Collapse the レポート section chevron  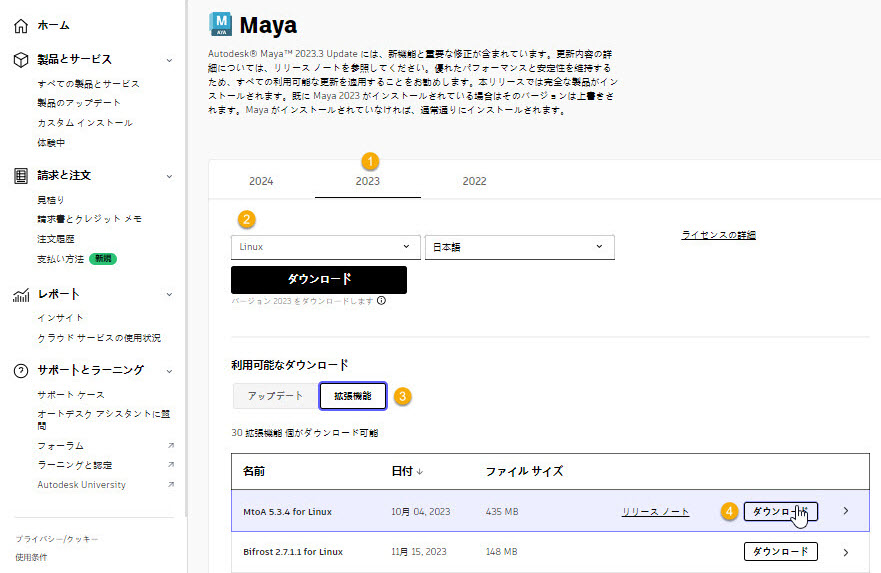[x=169, y=294]
